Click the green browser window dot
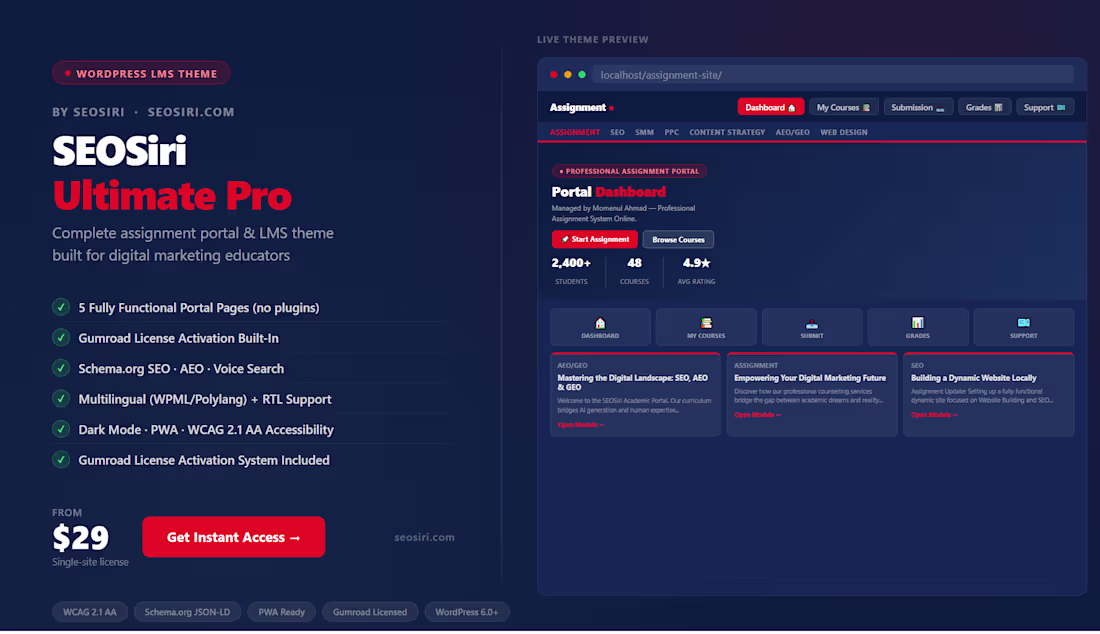 click(582, 75)
